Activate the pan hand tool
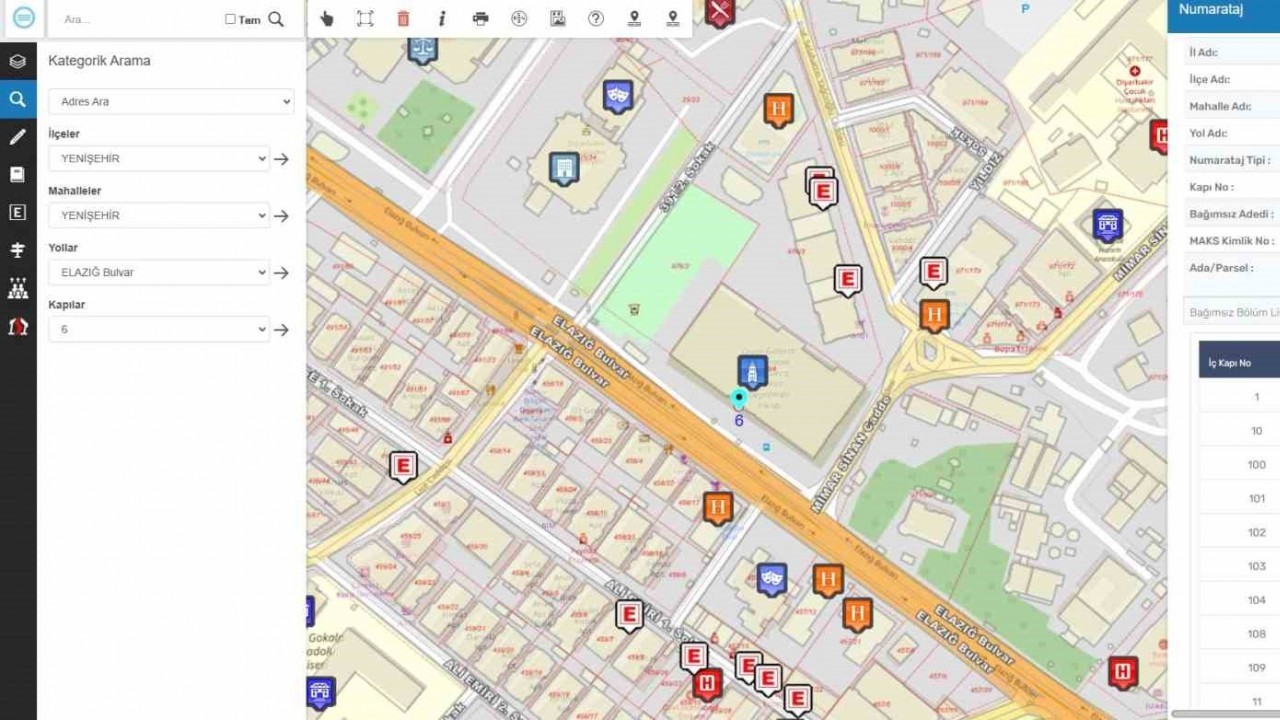 tap(326, 18)
